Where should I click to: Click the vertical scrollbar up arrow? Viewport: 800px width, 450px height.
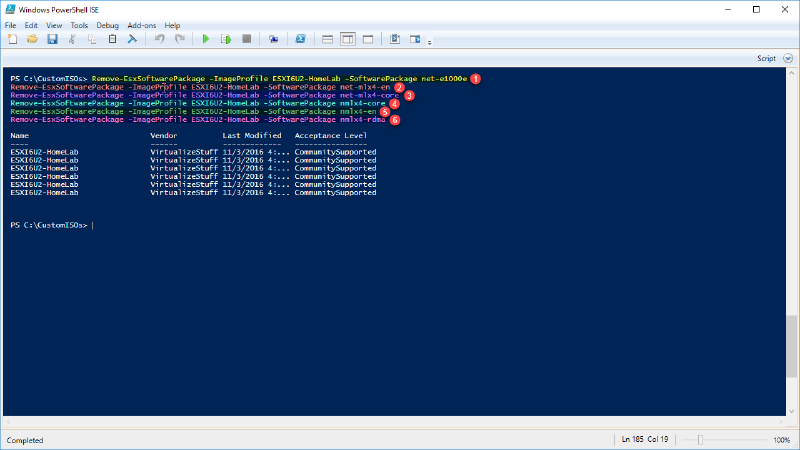click(791, 72)
